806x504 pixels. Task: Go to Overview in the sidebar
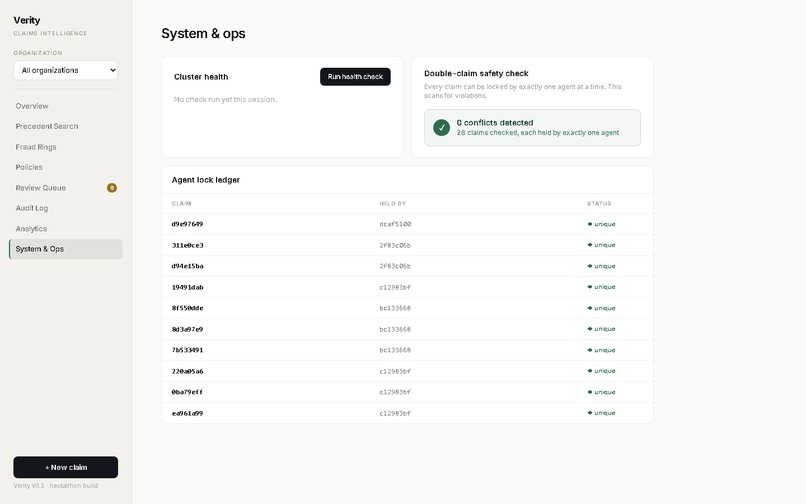(x=32, y=106)
